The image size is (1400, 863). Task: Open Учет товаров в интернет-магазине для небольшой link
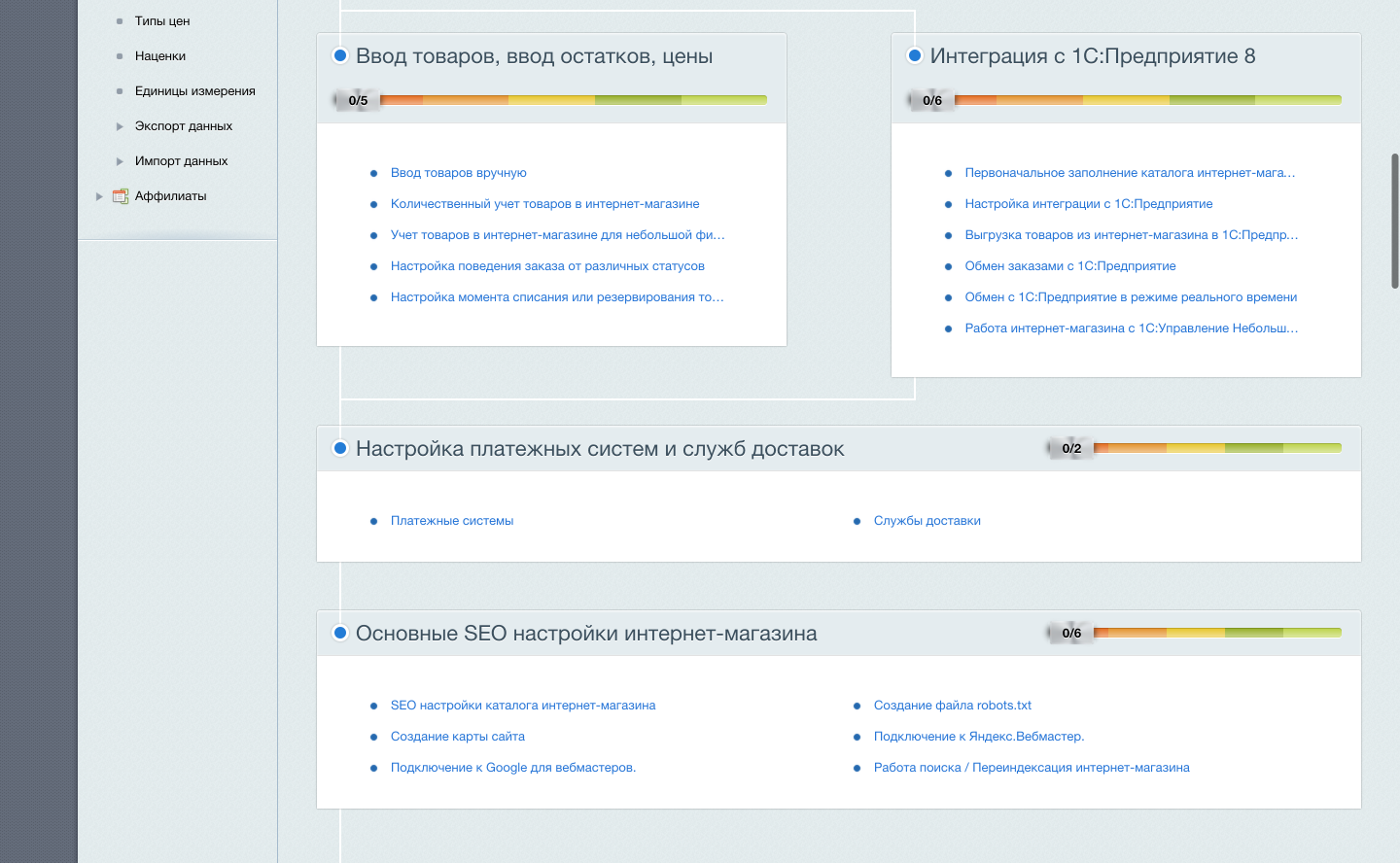[x=558, y=235]
